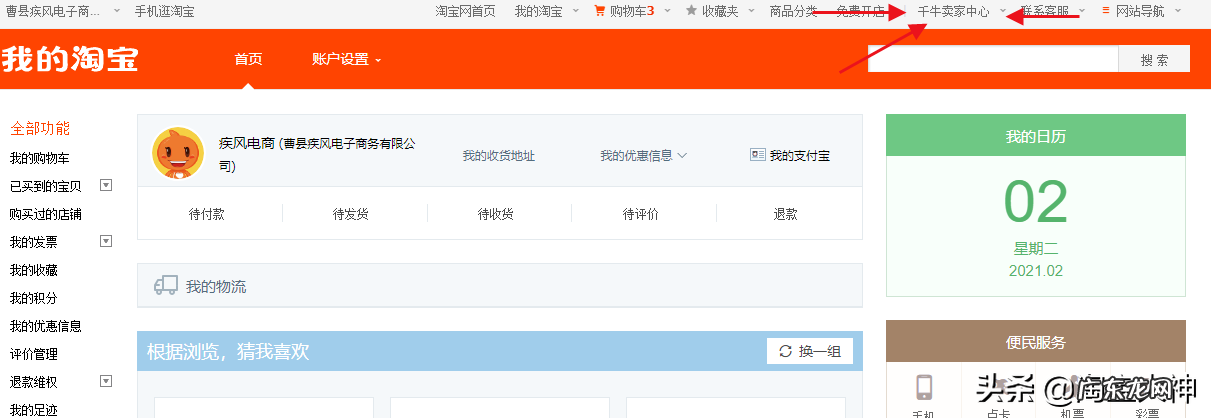Open 我的积分 in sidebar

(x=34, y=298)
